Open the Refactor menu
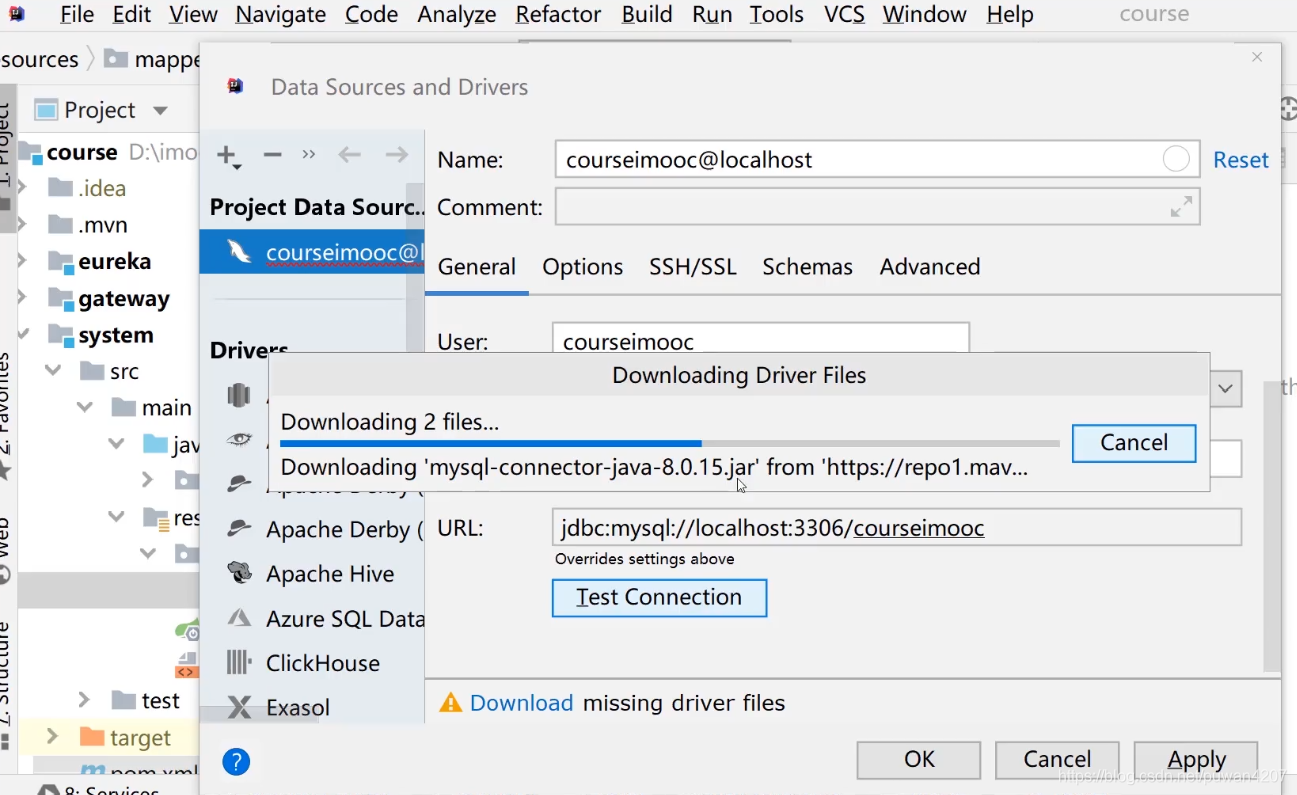Image resolution: width=1297 pixels, height=795 pixels. pos(558,14)
